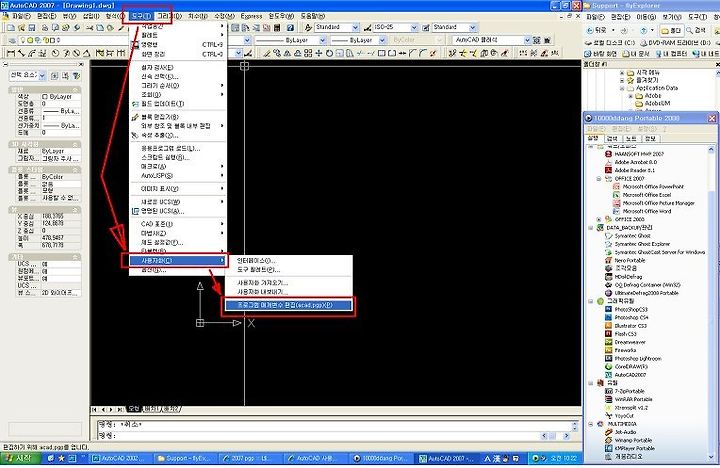Choose the acad.pgp edit program parameters submenu item

click(x=288, y=305)
